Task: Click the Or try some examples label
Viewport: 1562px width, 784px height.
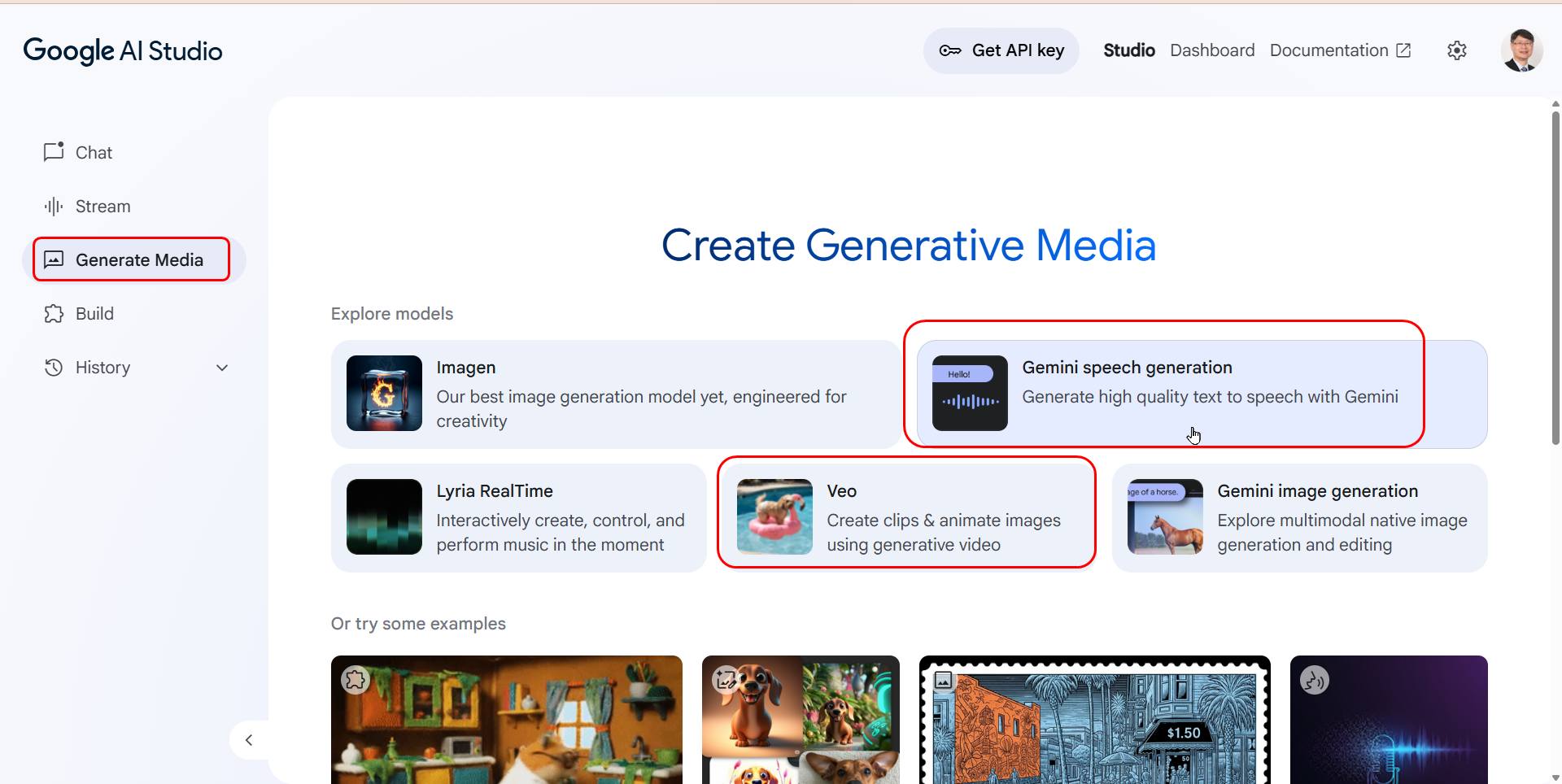Action: pyautogui.click(x=418, y=624)
